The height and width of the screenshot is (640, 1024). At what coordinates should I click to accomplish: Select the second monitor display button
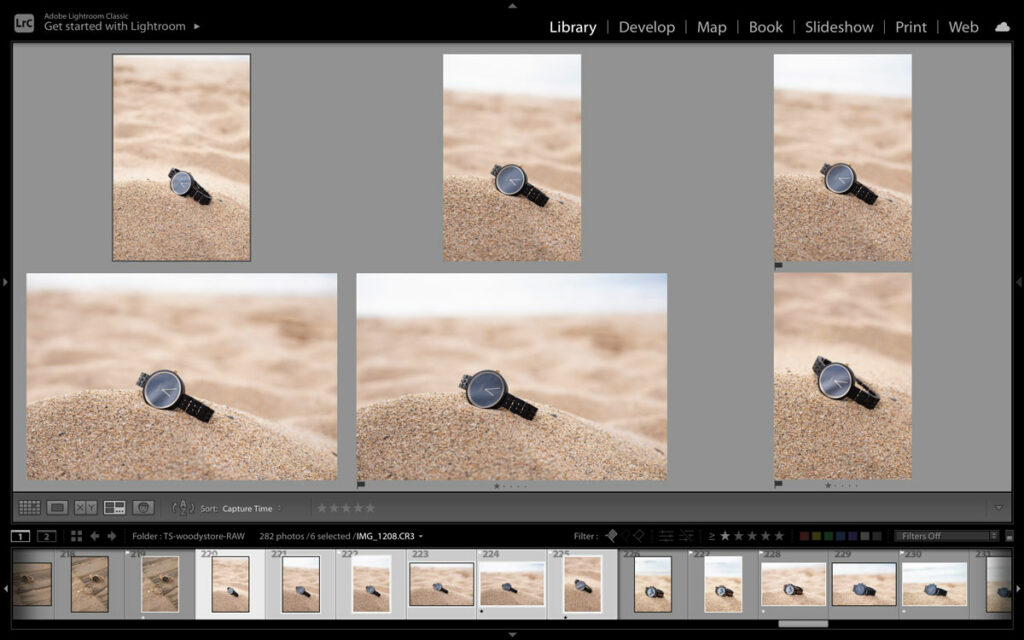[x=46, y=536]
